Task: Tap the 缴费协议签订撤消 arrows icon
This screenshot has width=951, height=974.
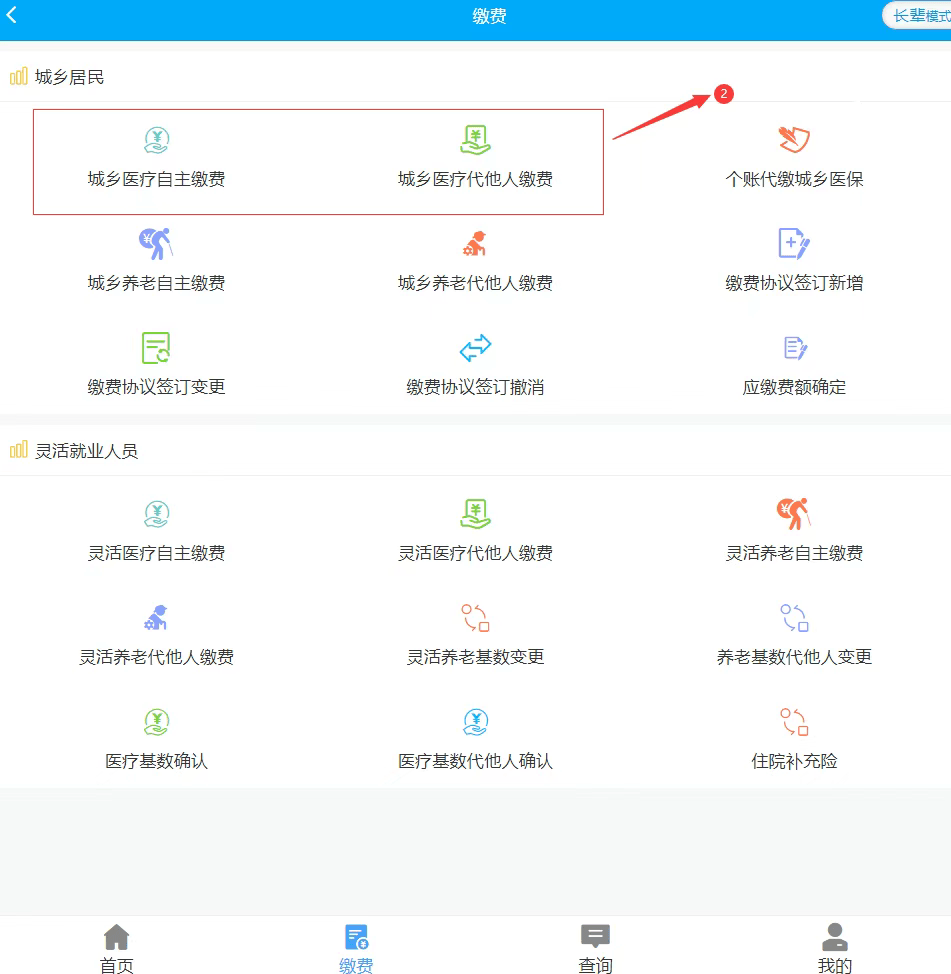Action: pos(475,348)
